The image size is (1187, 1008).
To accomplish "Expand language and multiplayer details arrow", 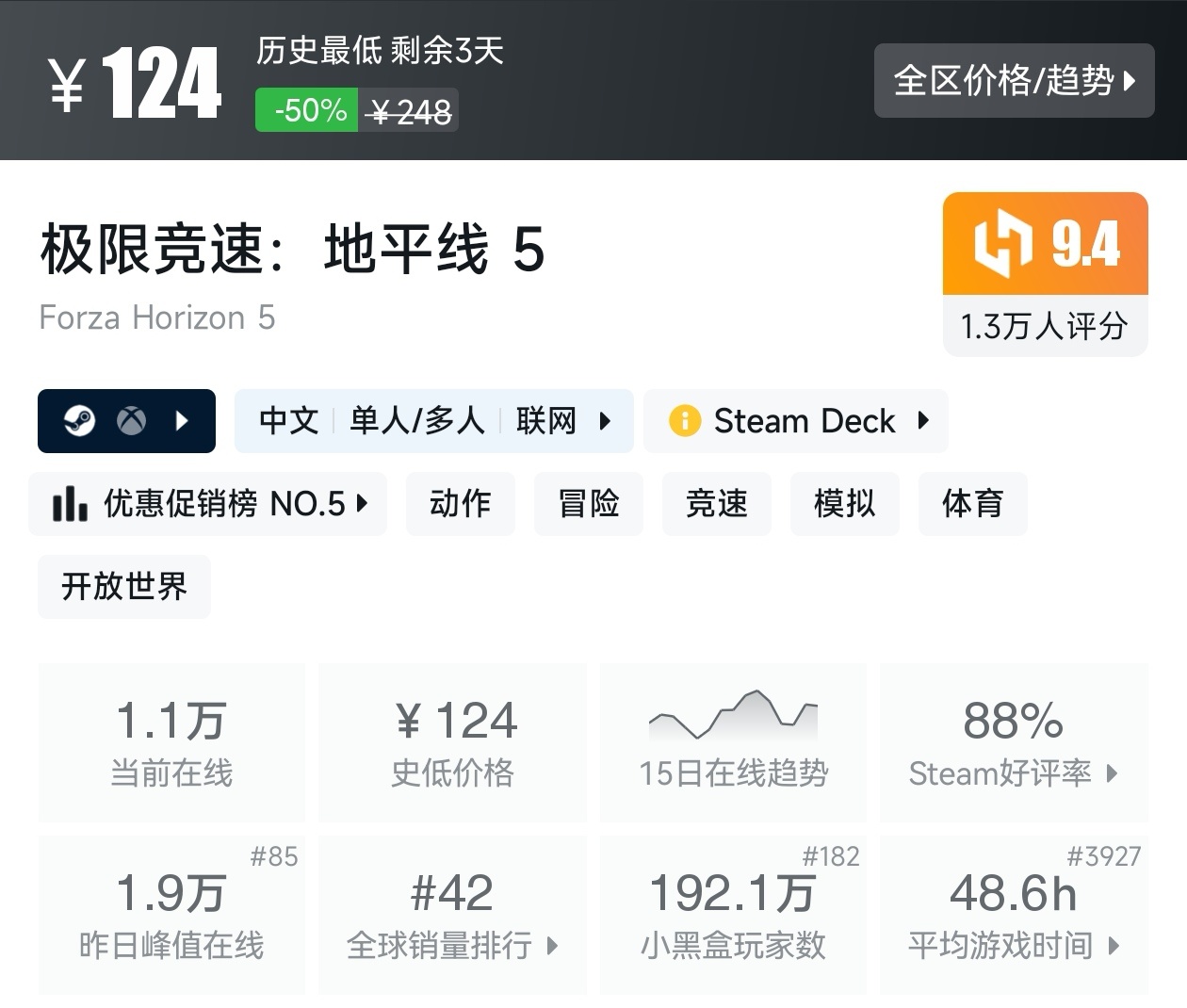I will [x=605, y=420].
